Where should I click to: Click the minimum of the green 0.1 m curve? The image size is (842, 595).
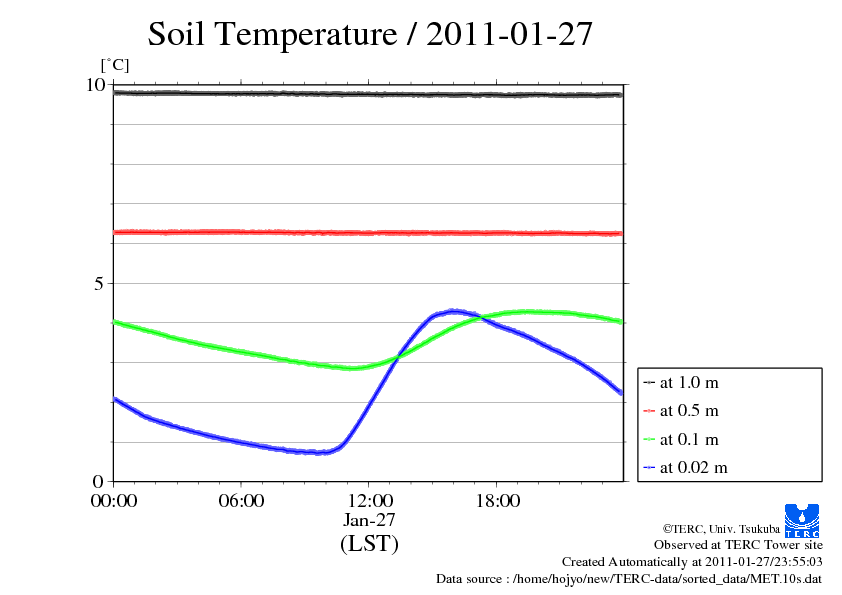352,368
